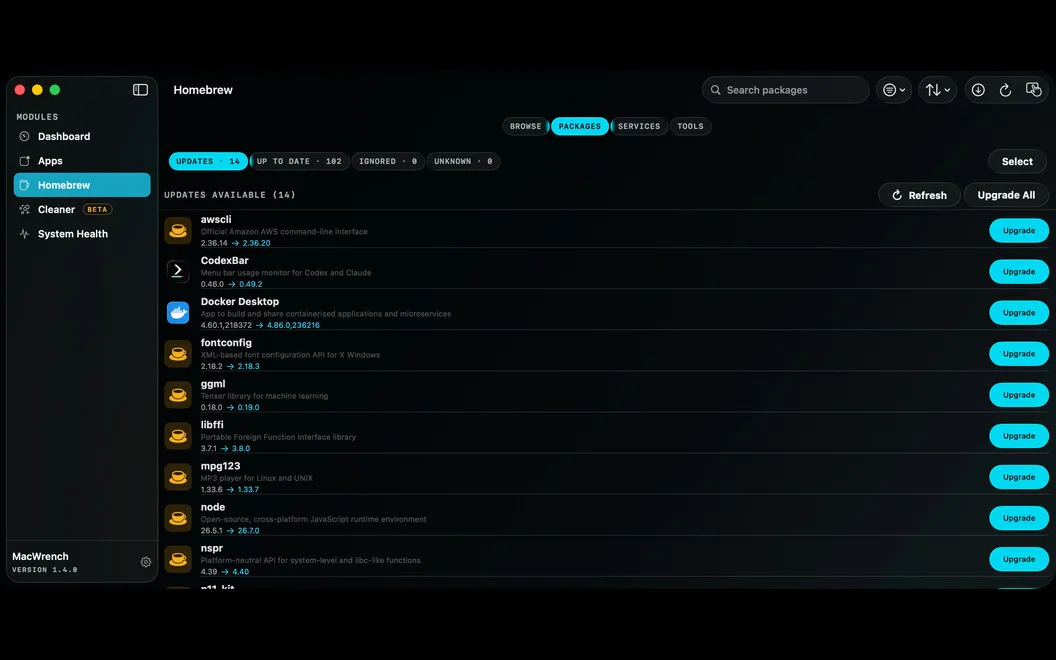This screenshot has width=1056, height=660.
Task: Upgrade the awscli package
Action: pos(1019,230)
